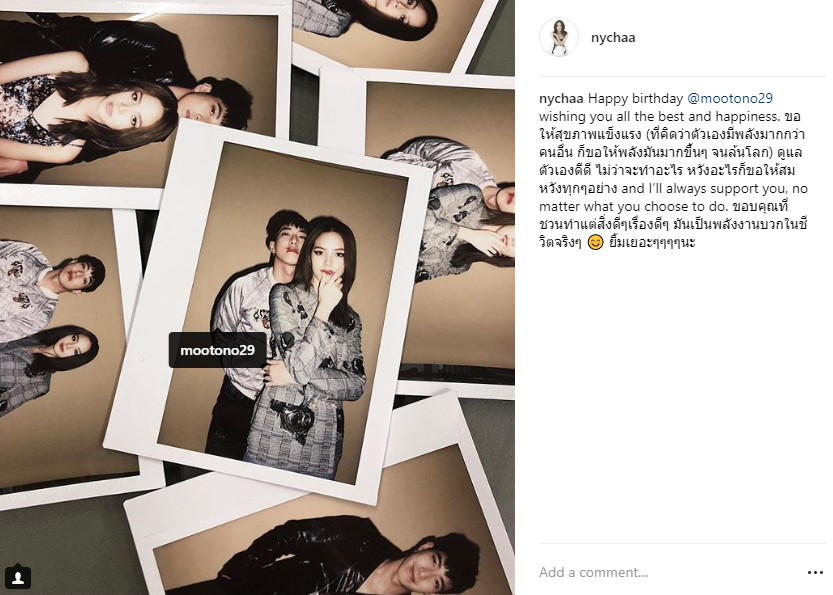Click the nychaa profile avatar

[x=558, y=37]
